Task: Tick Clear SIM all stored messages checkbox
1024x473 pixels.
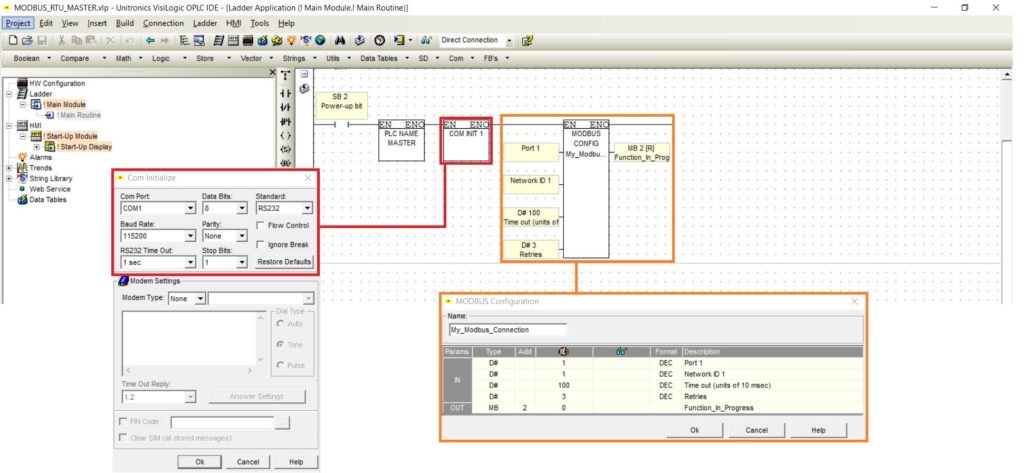Action: coord(122,438)
